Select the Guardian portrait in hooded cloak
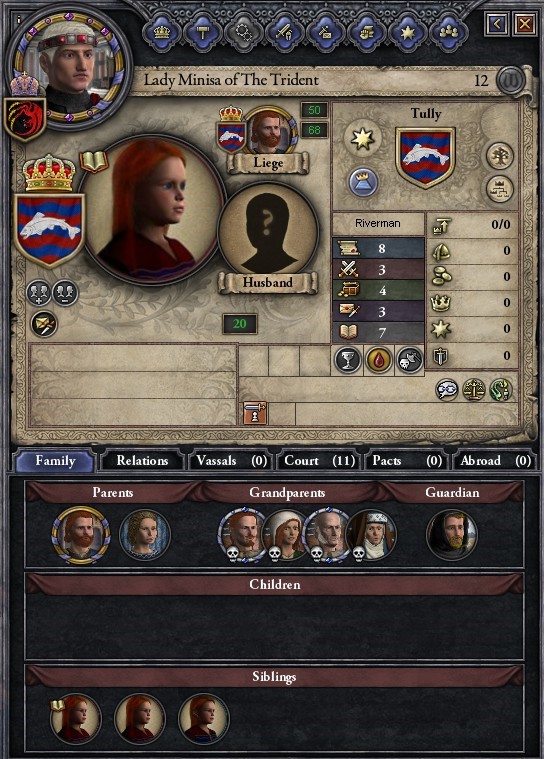The image size is (544, 759). point(452,534)
